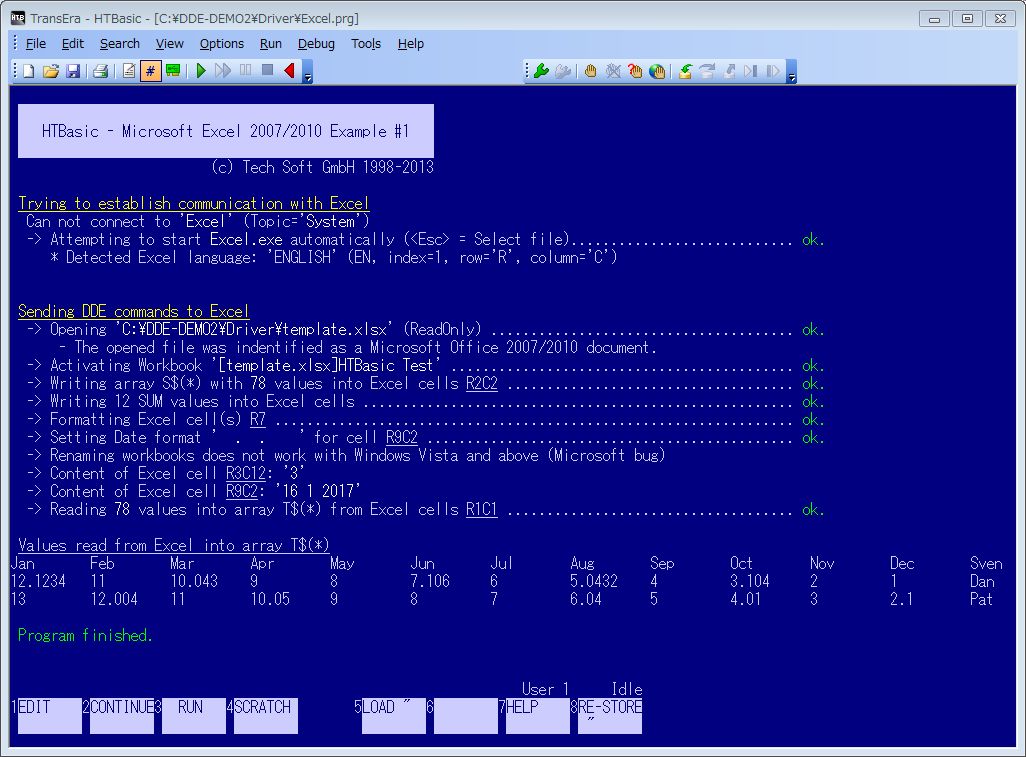Open the View menu
Screen dimensions: 1026x757
click(x=169, y=44)
